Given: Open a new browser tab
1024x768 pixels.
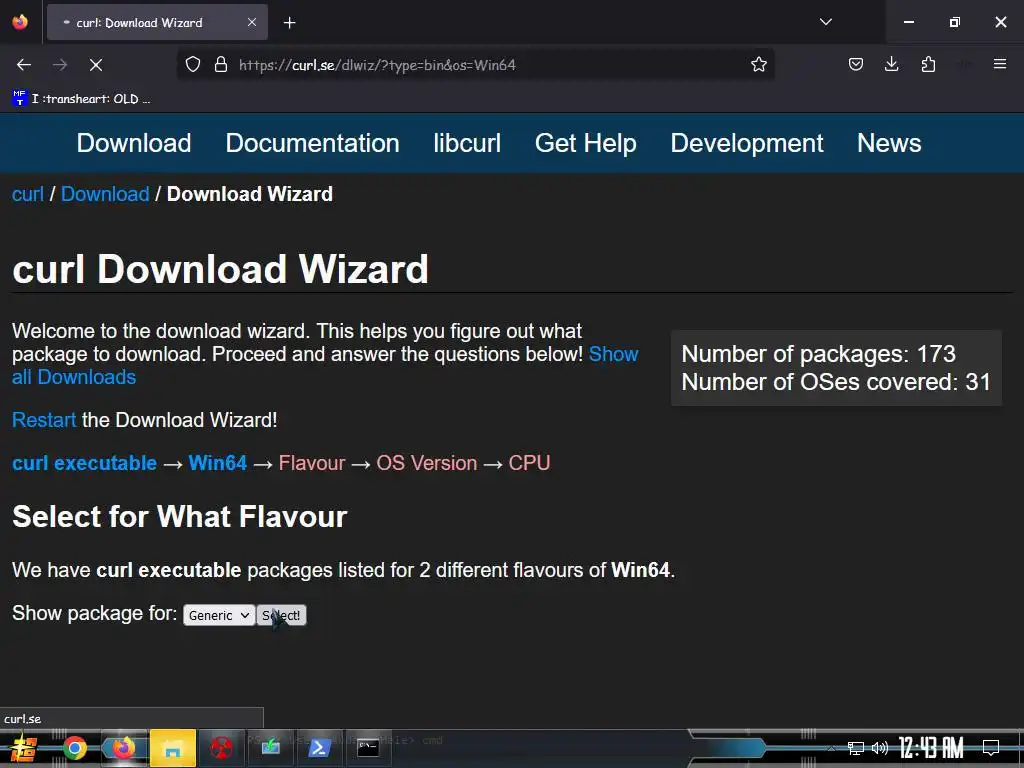Looking at the screenshot, I should point(289,23).
